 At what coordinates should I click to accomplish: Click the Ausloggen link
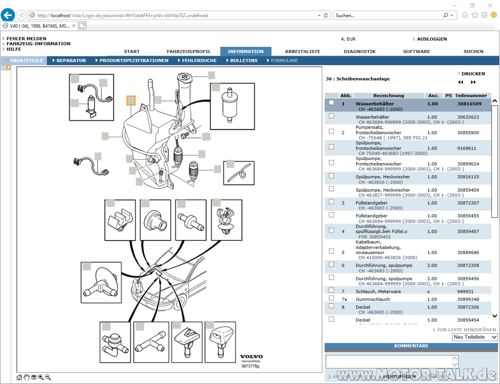pyautogui.click(x=432, y=39)
